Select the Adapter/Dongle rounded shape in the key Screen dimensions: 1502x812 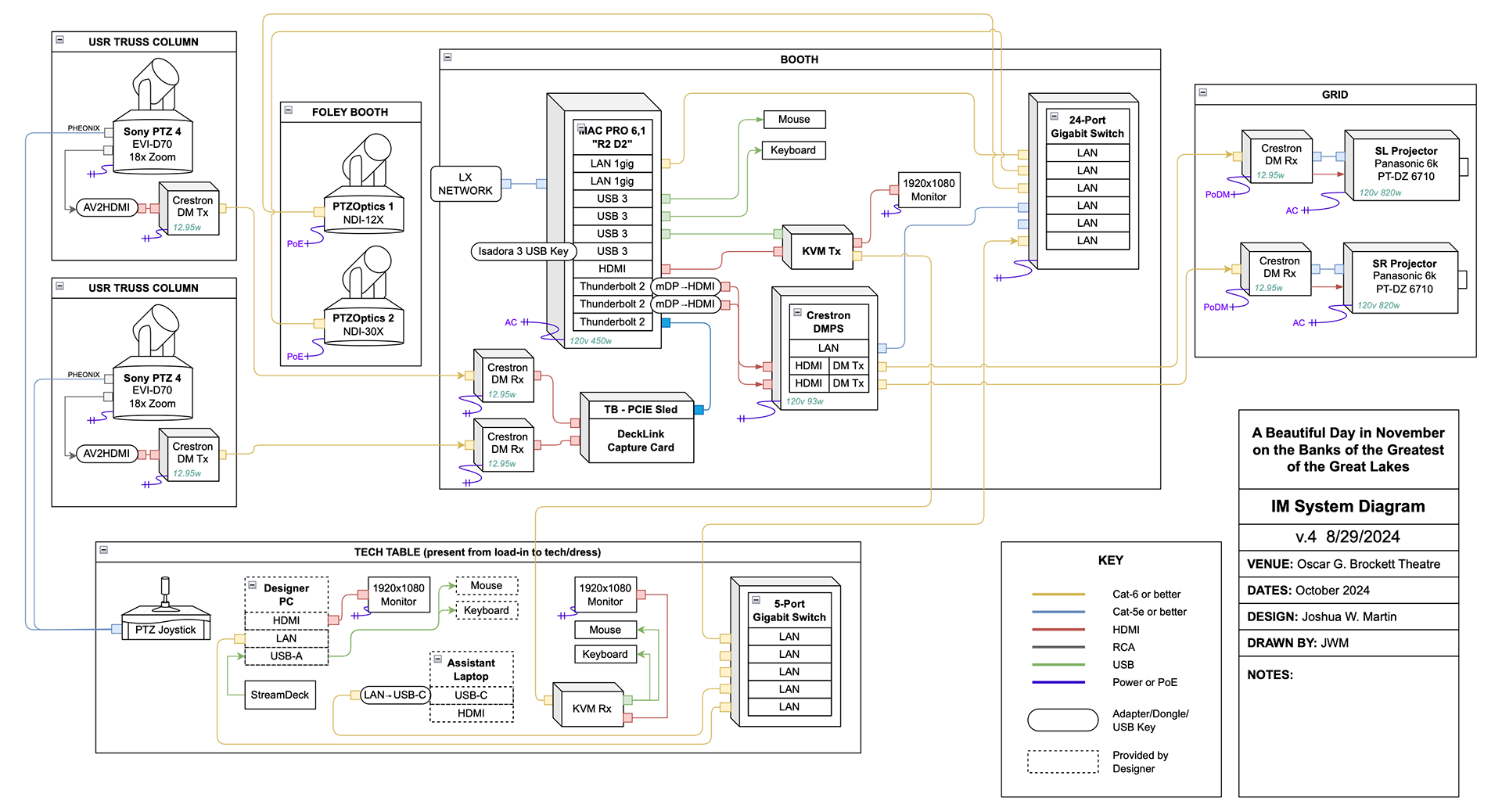pyautogui.click(x=1062, y=720)
